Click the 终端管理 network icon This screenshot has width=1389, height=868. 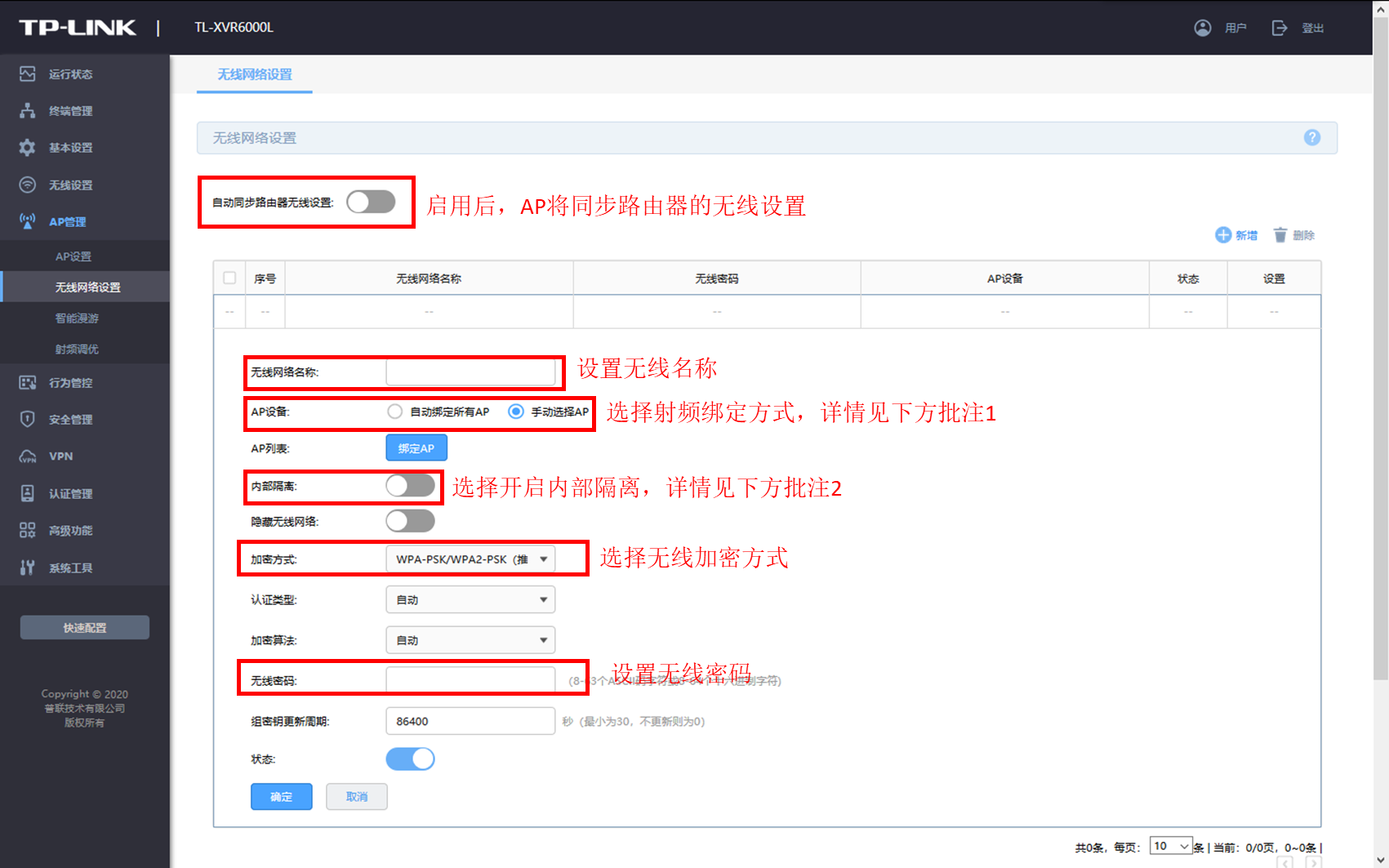[x=28, y=110]
